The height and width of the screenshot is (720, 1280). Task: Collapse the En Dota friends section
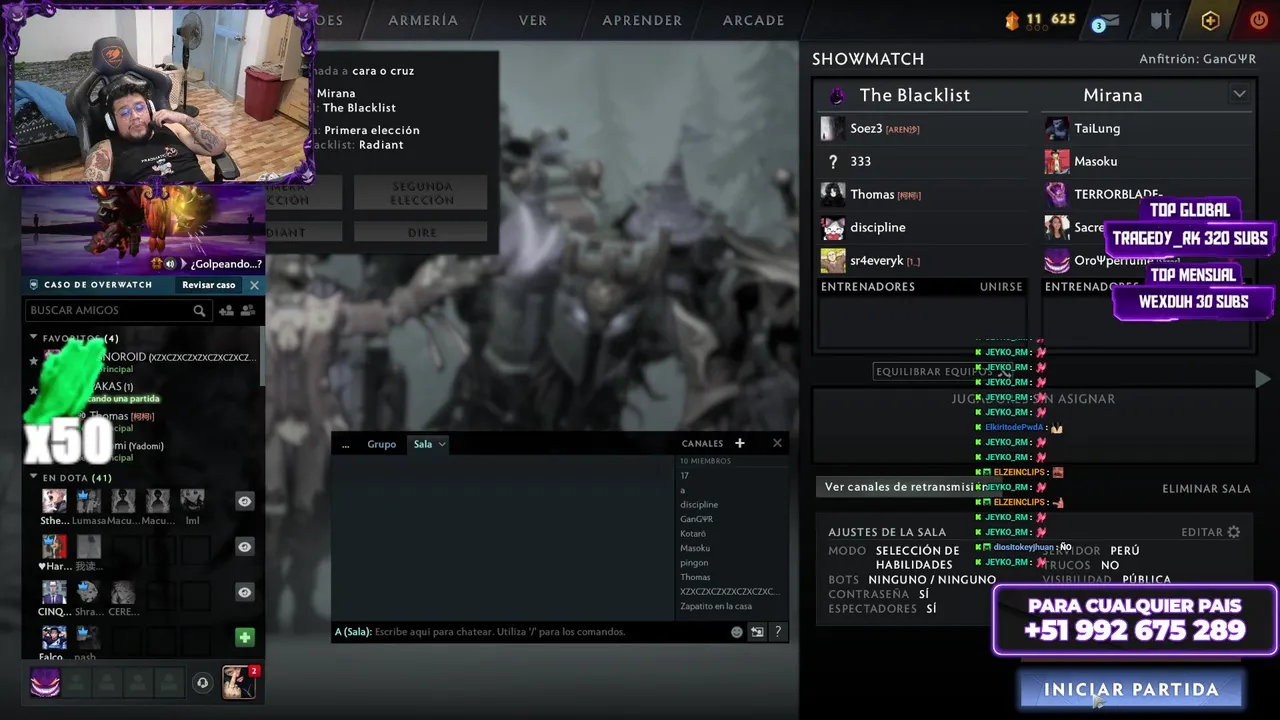pyautogui.click(x=33, y=477)
